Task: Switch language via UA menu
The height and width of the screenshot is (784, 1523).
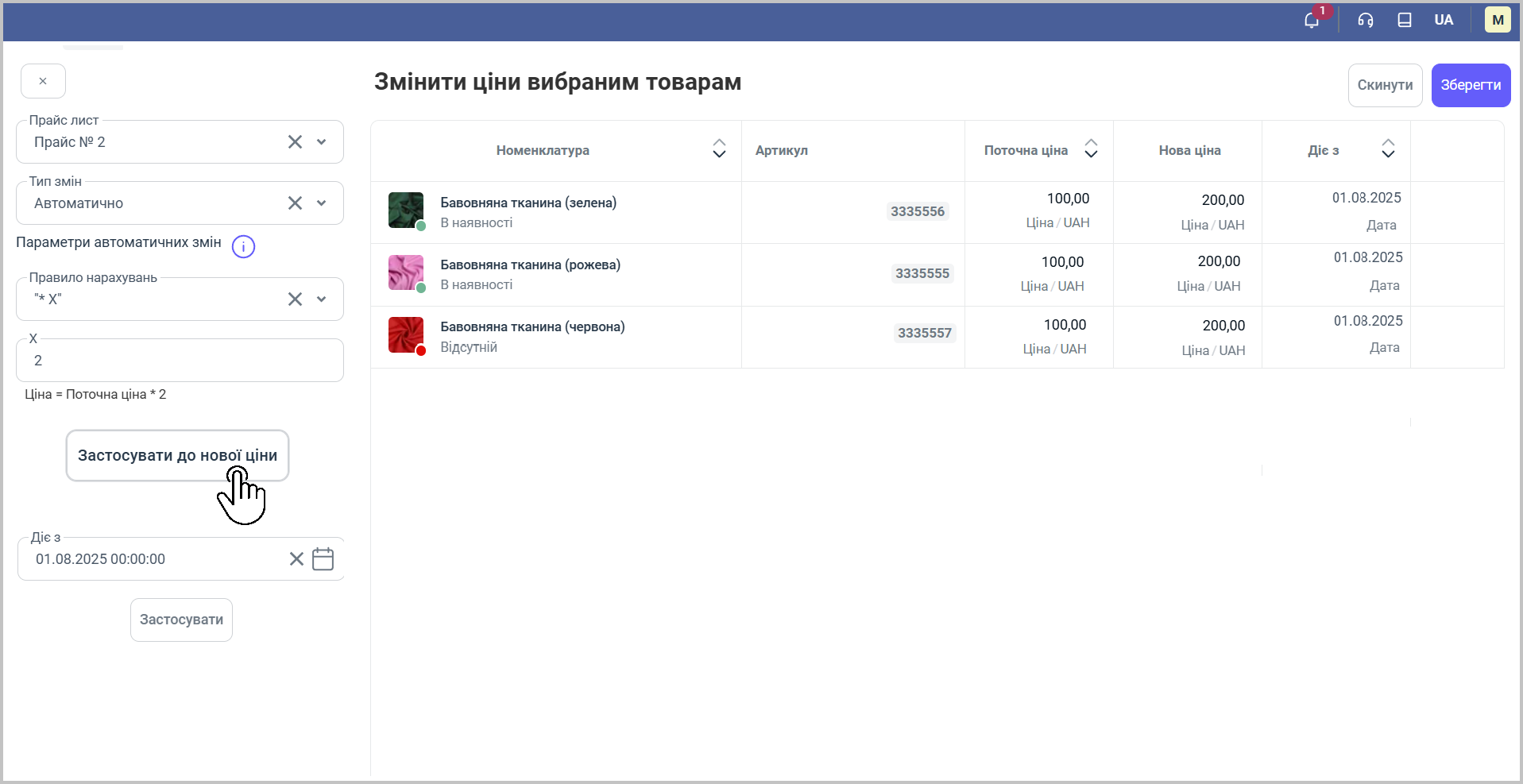Action: (1444, 21)
